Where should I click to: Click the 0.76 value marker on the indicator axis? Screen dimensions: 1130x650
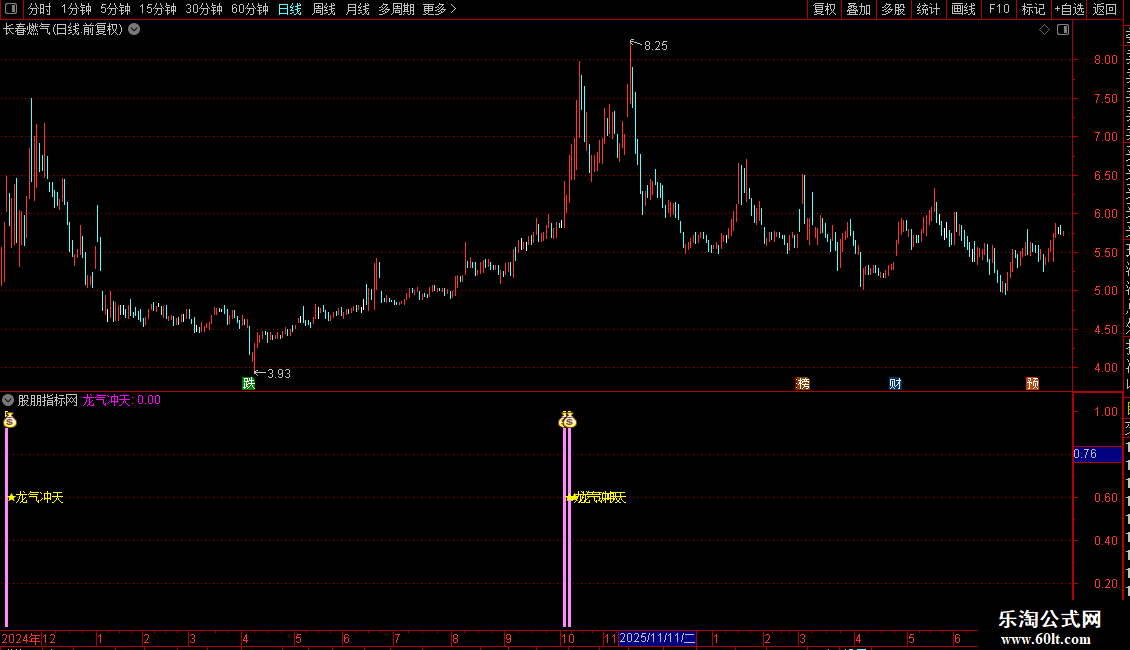point(1097,454)
